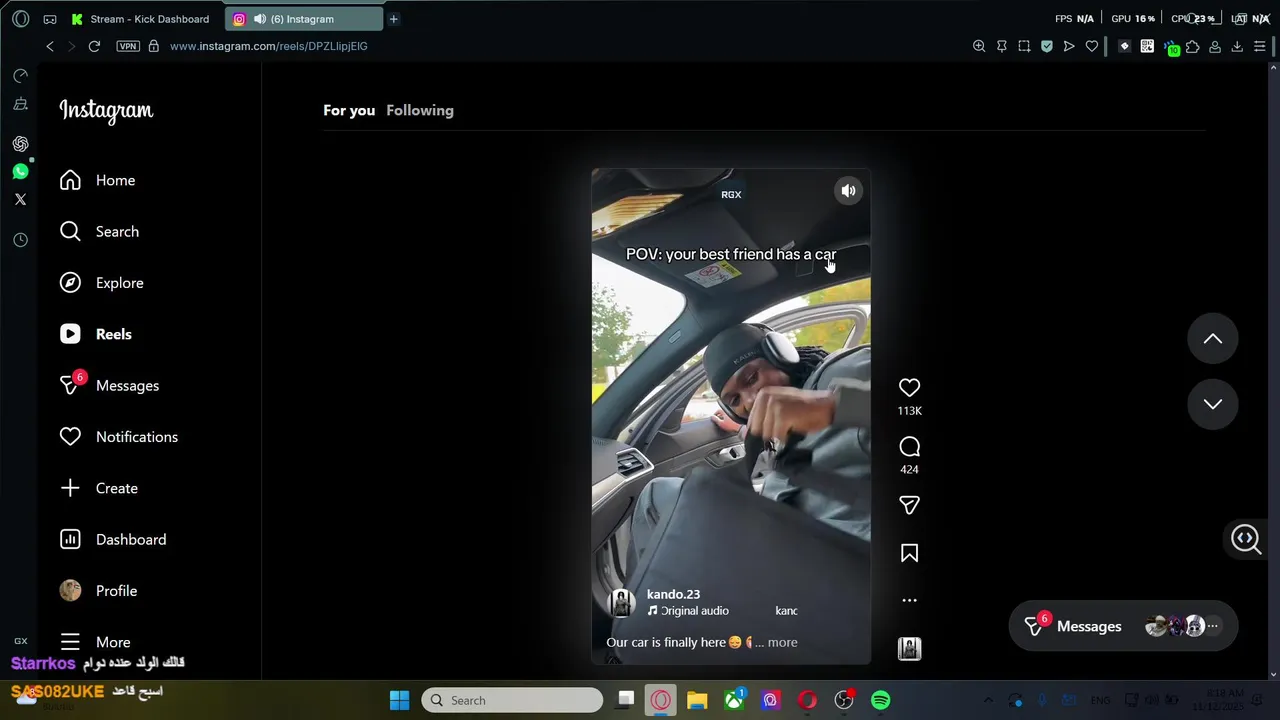Open the floating Messages panel
The height and width of the screenshot is (720, 1280).
pyautogui.click(x=1123, y=626)
